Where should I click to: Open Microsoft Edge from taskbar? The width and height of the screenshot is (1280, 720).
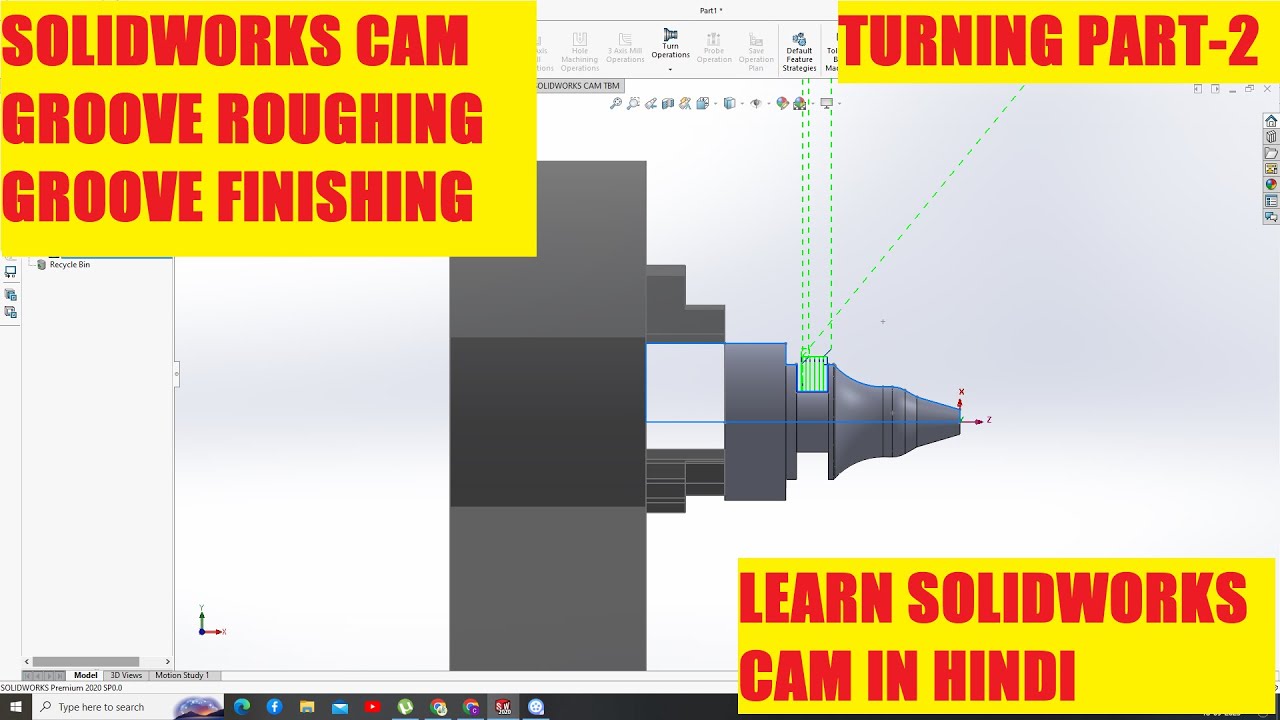[242, 707]
